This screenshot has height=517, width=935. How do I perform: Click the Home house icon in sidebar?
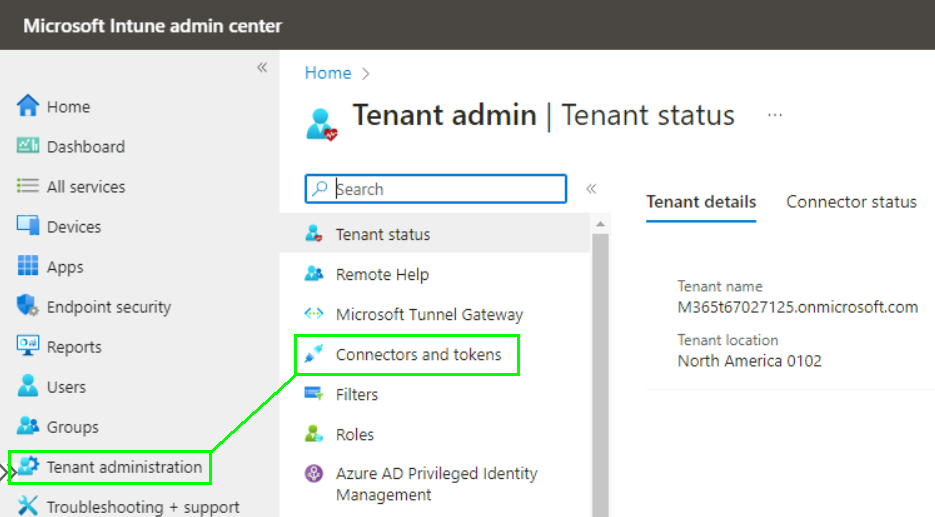[28, 106]
